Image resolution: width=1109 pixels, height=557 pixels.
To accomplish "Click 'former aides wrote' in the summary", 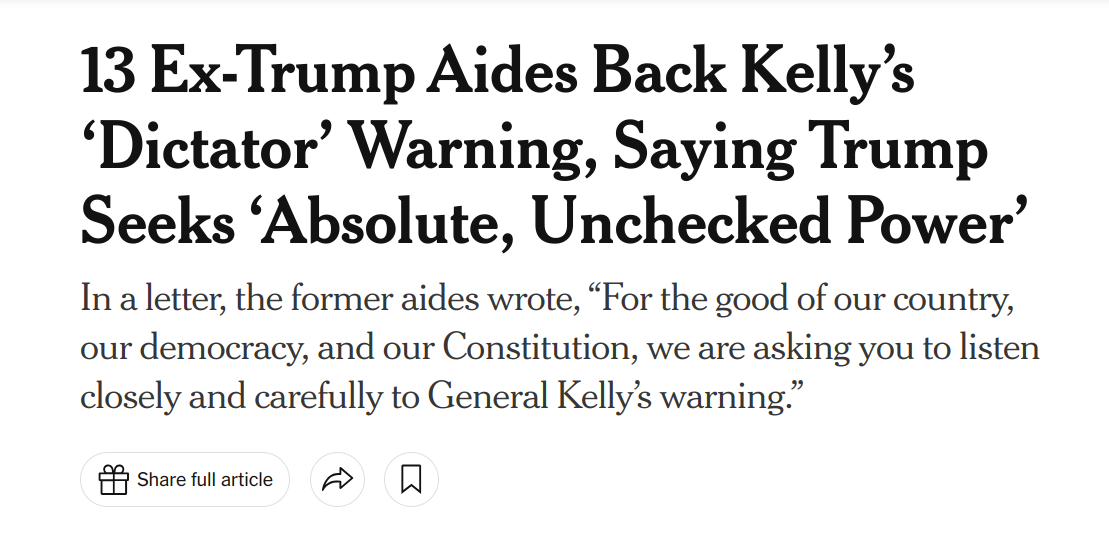I will (431, 299).
